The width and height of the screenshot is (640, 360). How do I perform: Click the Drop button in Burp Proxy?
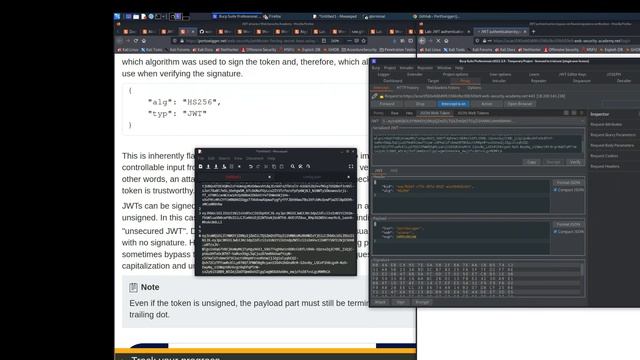coord(420,104)
